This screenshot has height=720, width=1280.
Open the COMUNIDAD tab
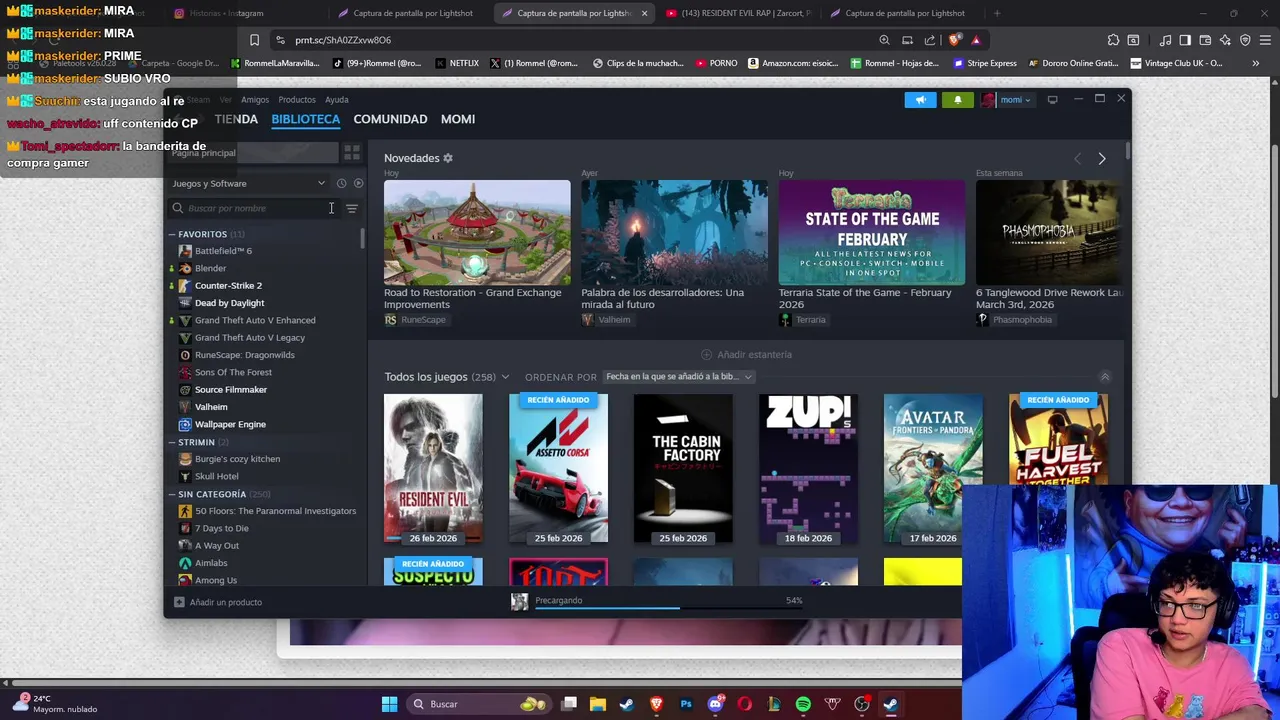390,119
